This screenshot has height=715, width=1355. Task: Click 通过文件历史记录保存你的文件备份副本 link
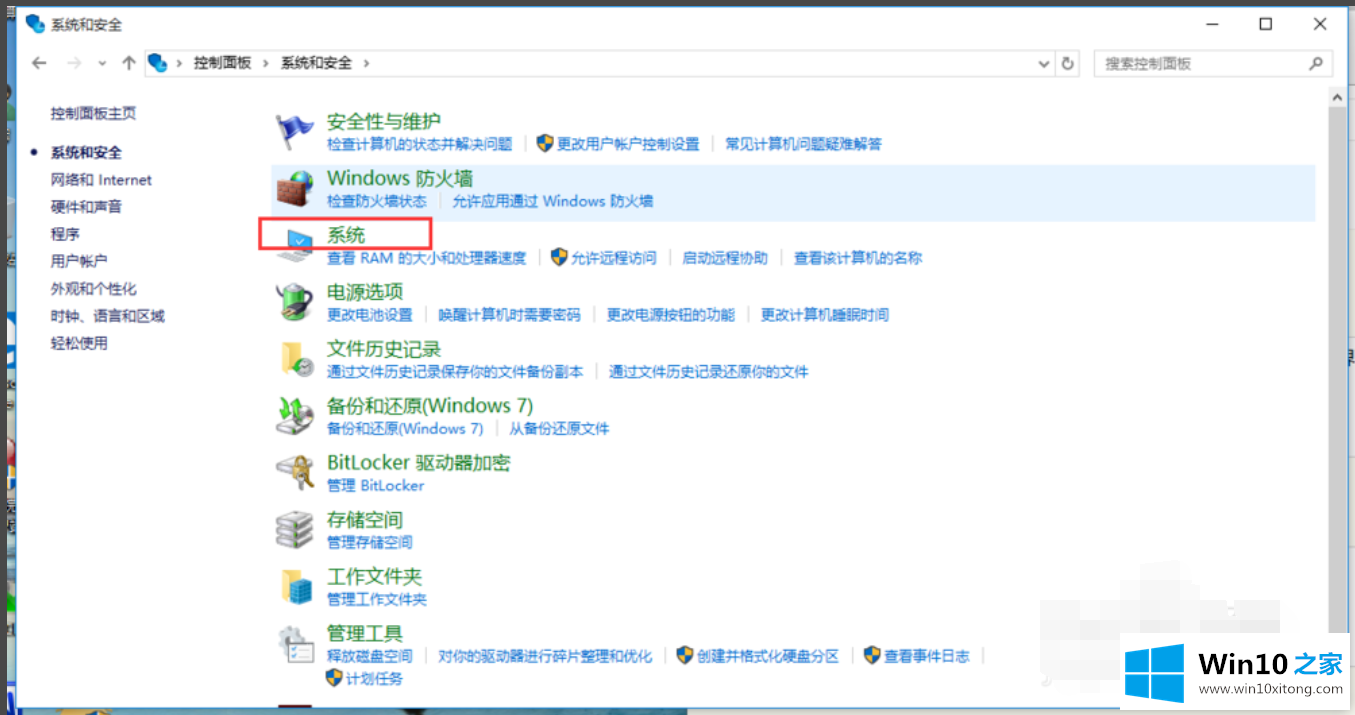pyautogui.click(x=455, y=372)
